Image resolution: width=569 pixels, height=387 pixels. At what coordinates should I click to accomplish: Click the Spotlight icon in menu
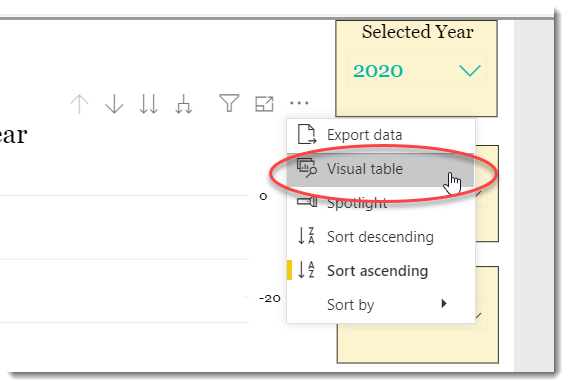click(307, 201)
